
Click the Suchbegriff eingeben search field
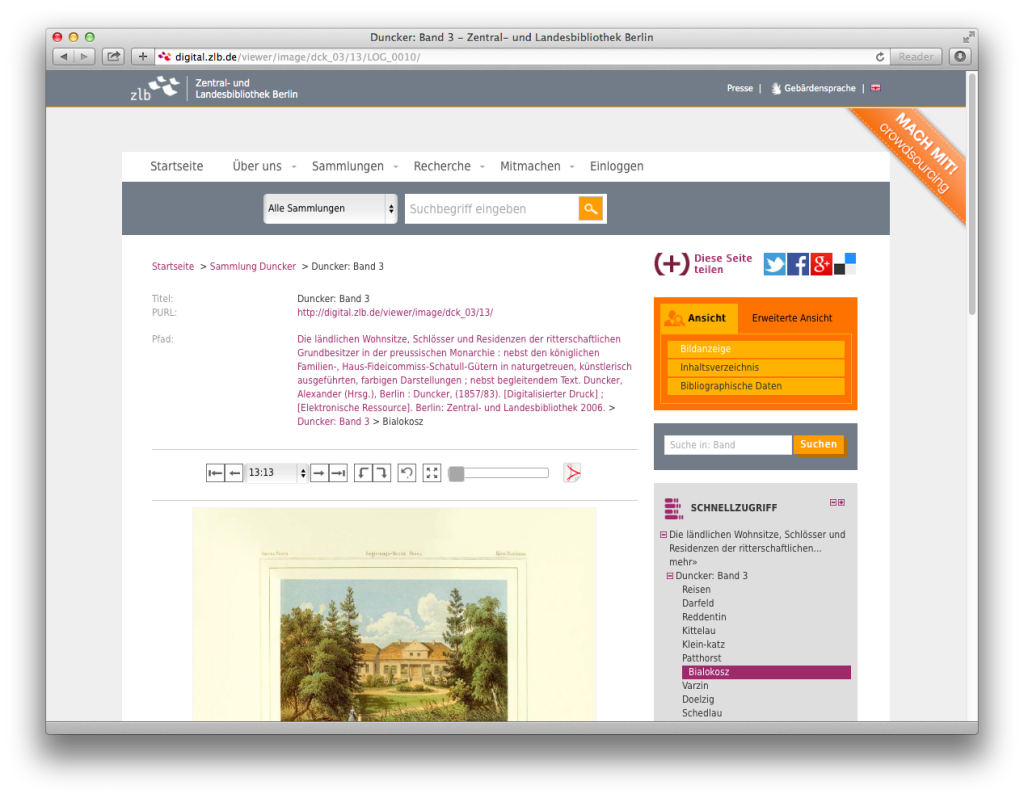pyautogui.click(x=491, y=209)
